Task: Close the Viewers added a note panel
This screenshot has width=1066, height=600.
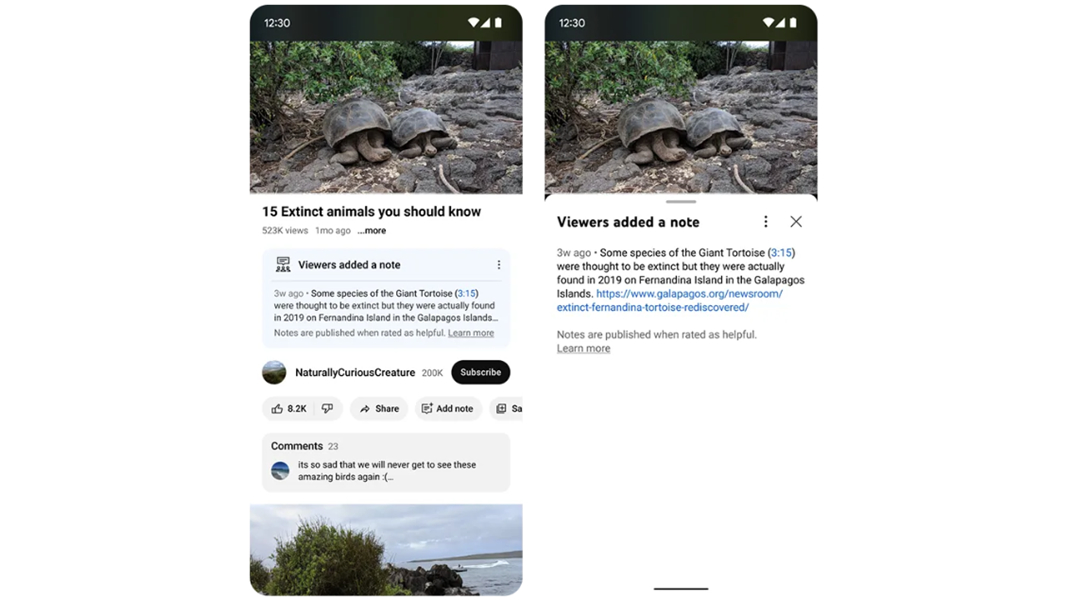Action: [796, 221]
